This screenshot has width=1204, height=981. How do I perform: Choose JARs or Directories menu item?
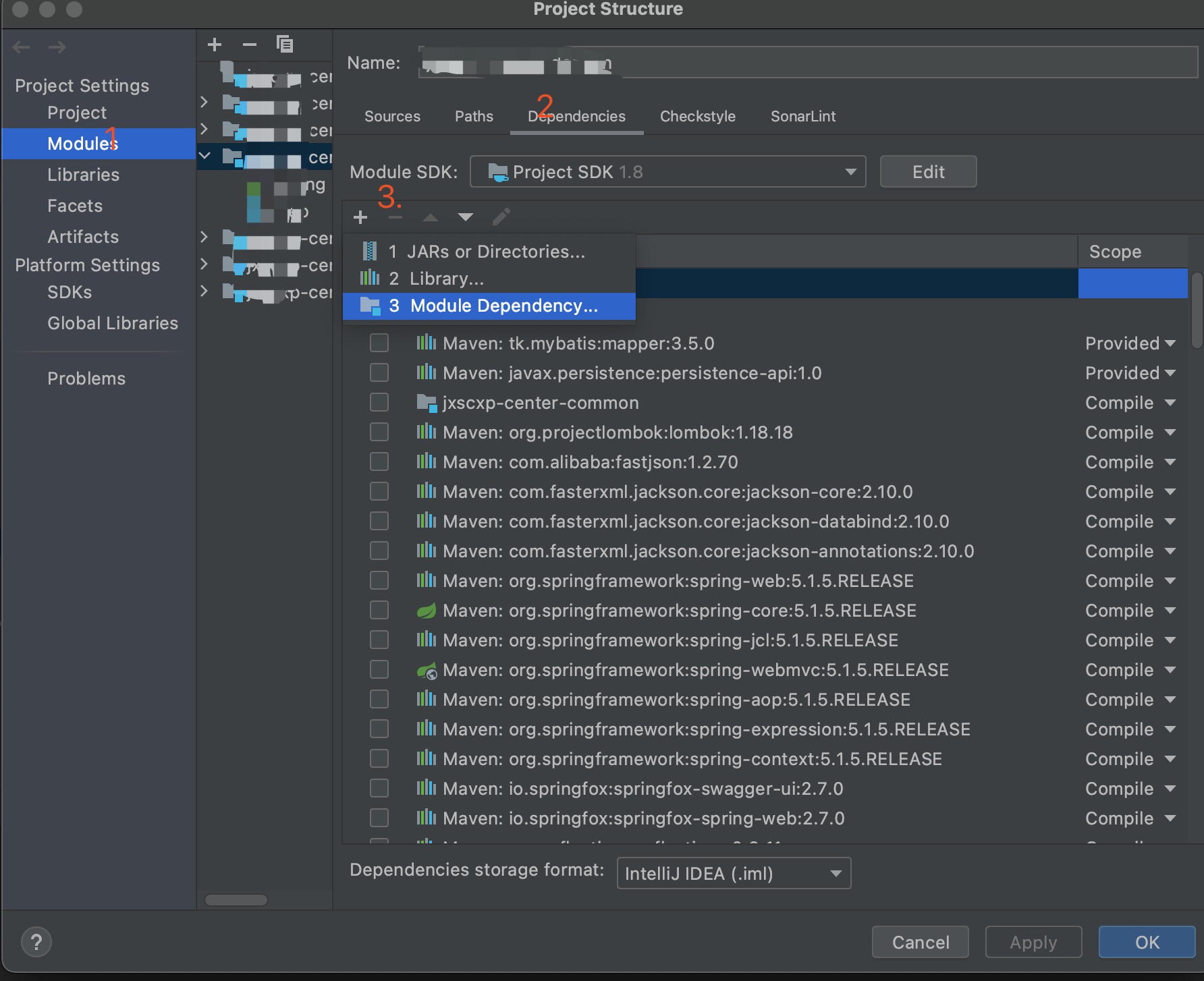click(489, 252)
